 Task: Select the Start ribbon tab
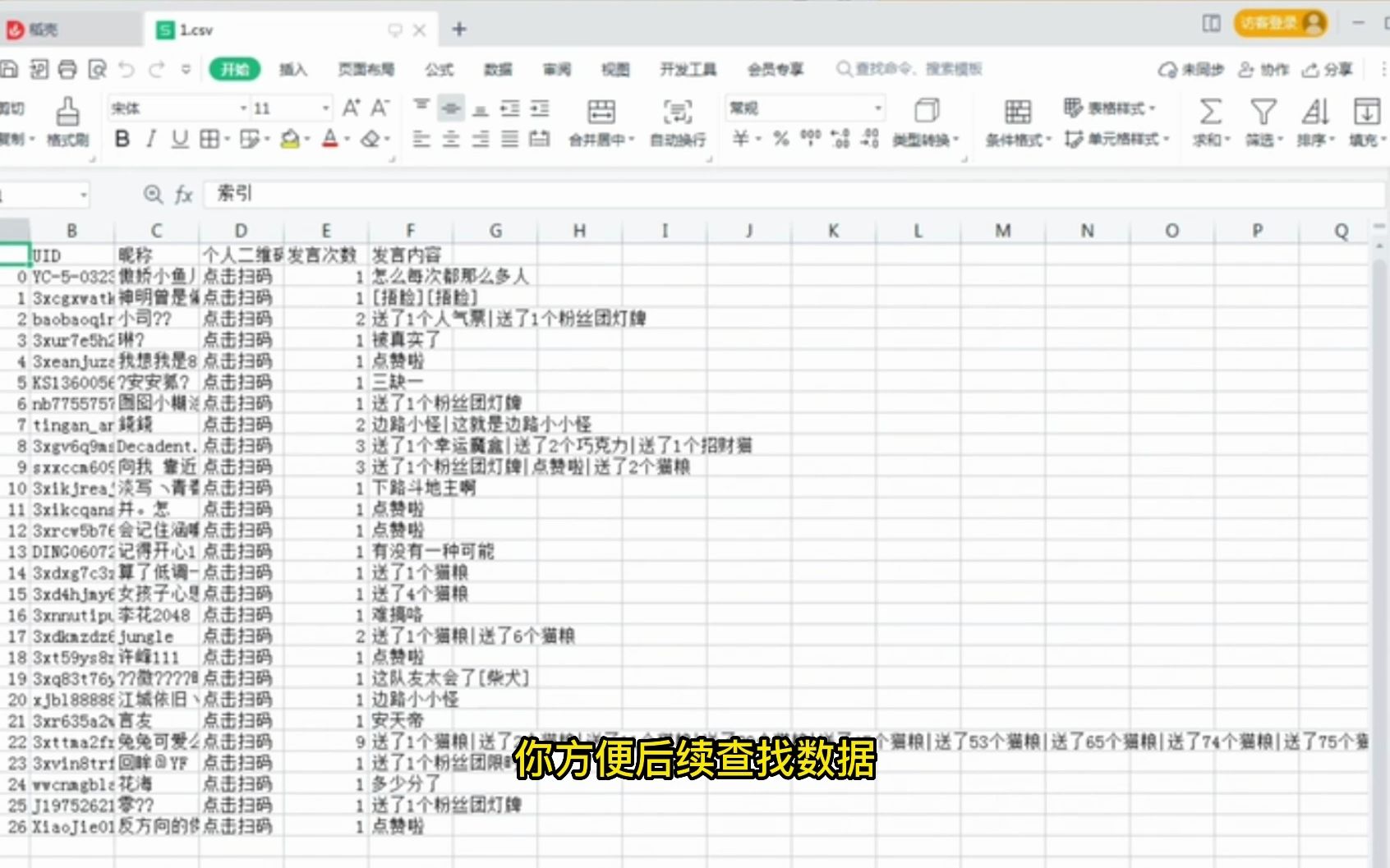click(235, 70)
